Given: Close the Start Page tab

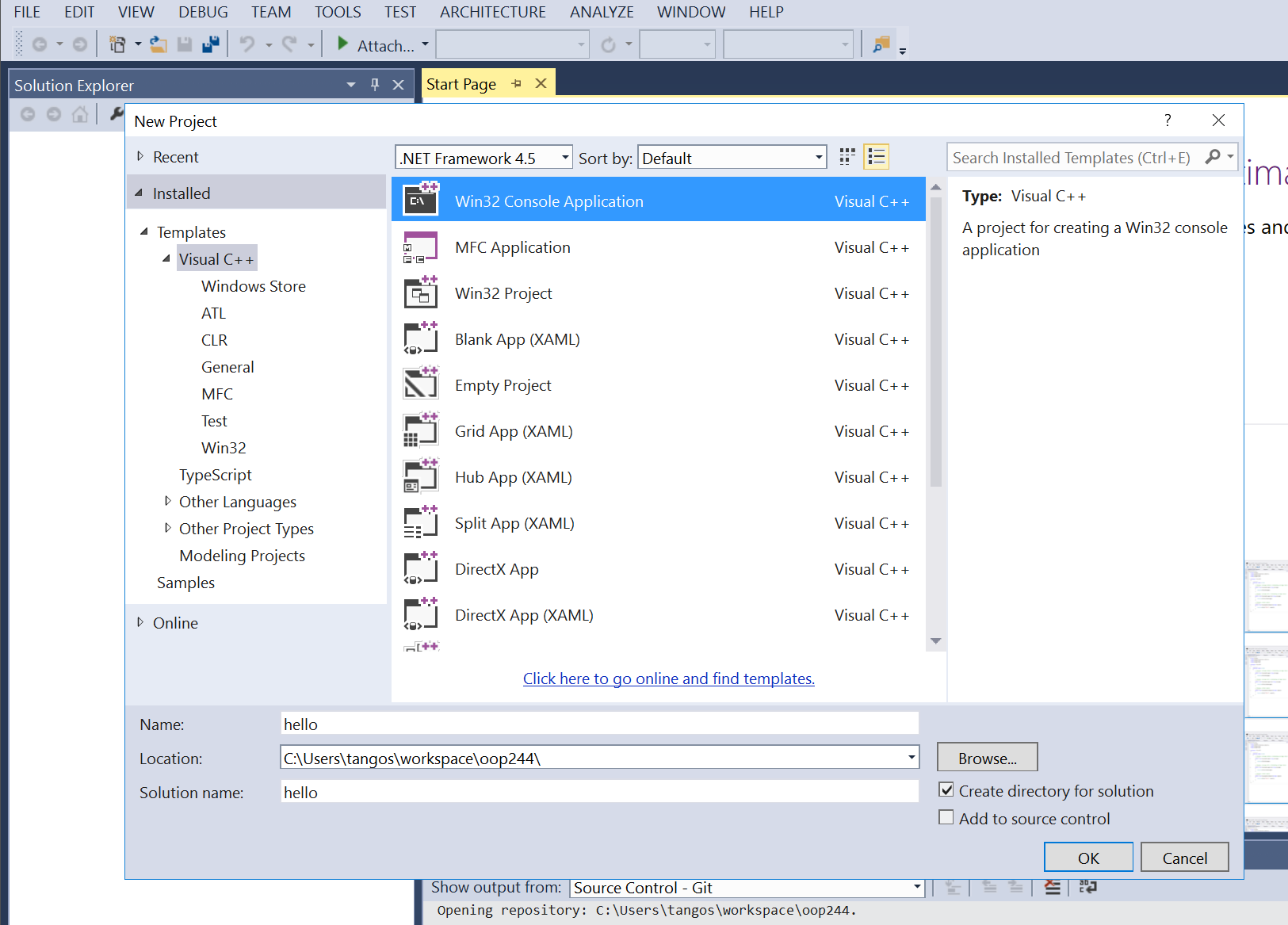Looking at the screenshot, I should click(541, 83).
